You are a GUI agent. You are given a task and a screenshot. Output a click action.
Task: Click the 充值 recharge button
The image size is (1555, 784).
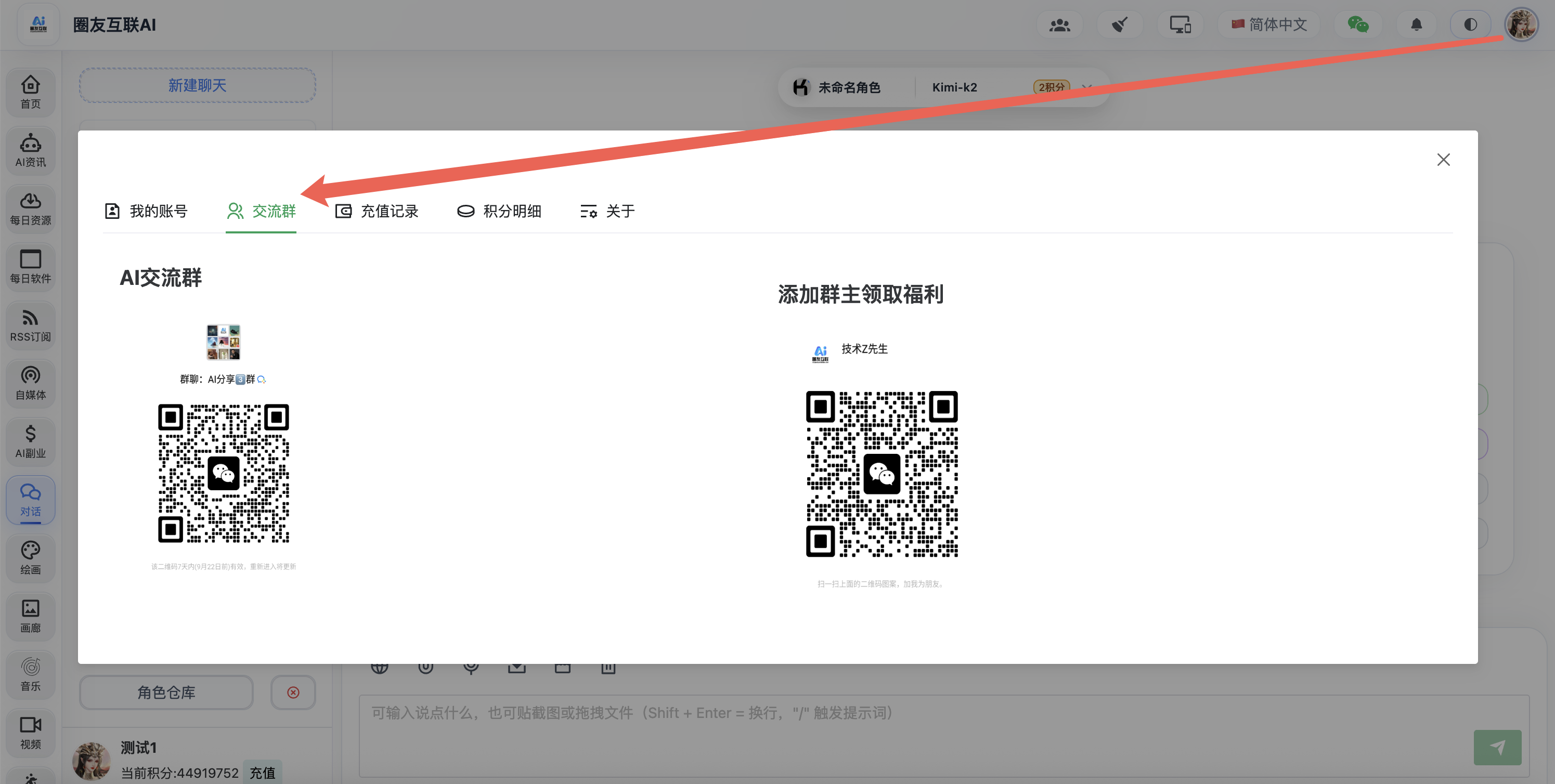point(262,773)
